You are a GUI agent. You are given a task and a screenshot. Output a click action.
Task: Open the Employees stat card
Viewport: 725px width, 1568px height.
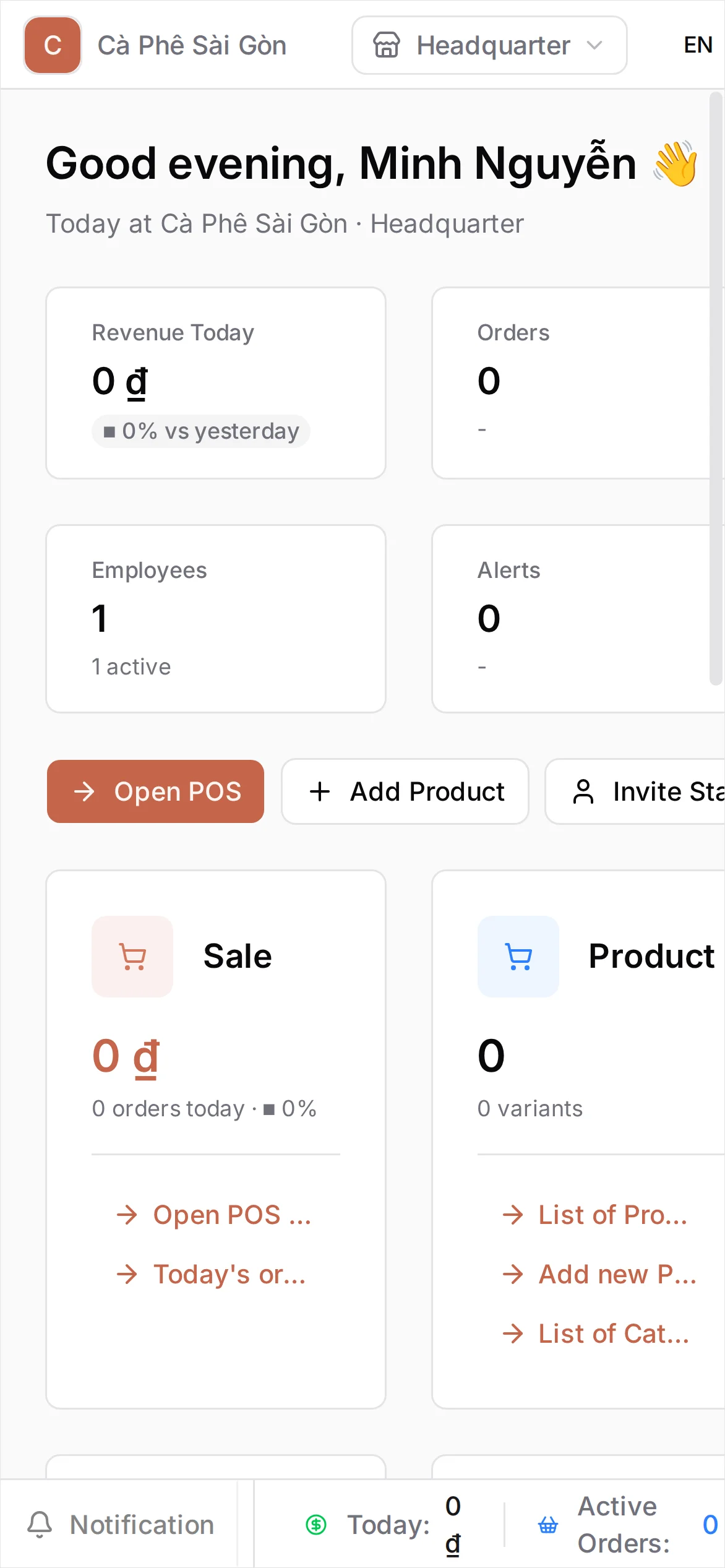coord(216,619)
